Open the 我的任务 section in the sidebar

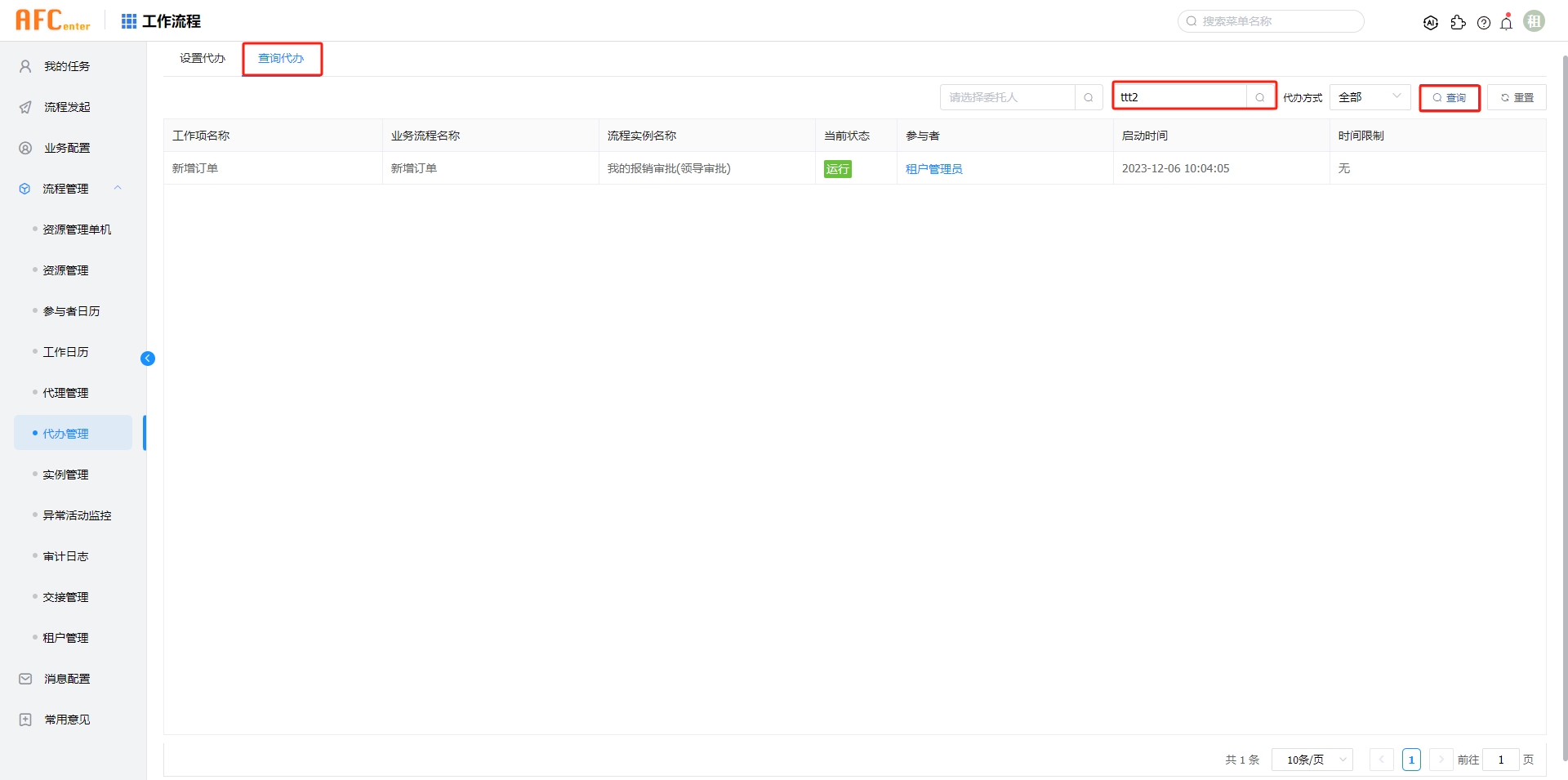(x=66, y=66)
